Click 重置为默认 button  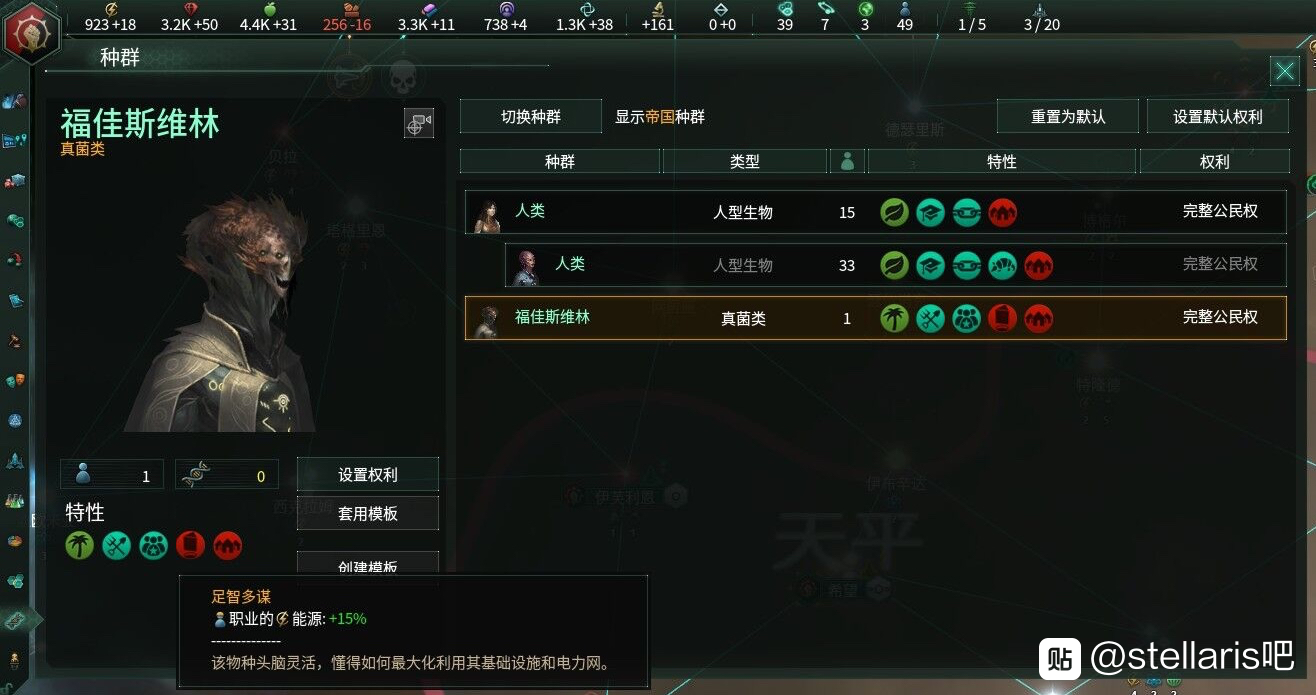(1068, 116)
